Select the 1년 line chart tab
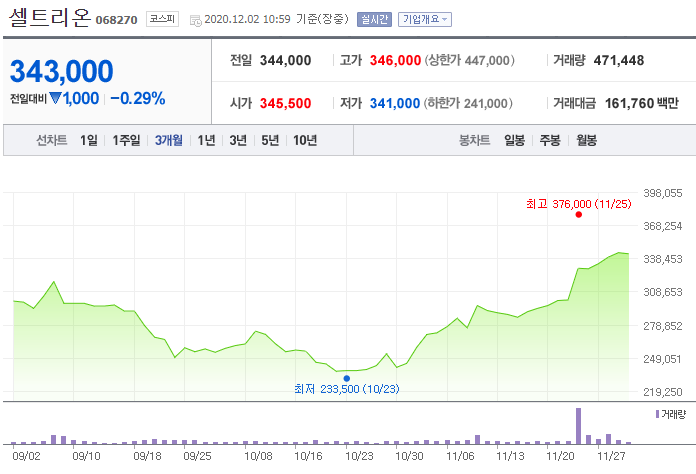 tap(206, 140)
